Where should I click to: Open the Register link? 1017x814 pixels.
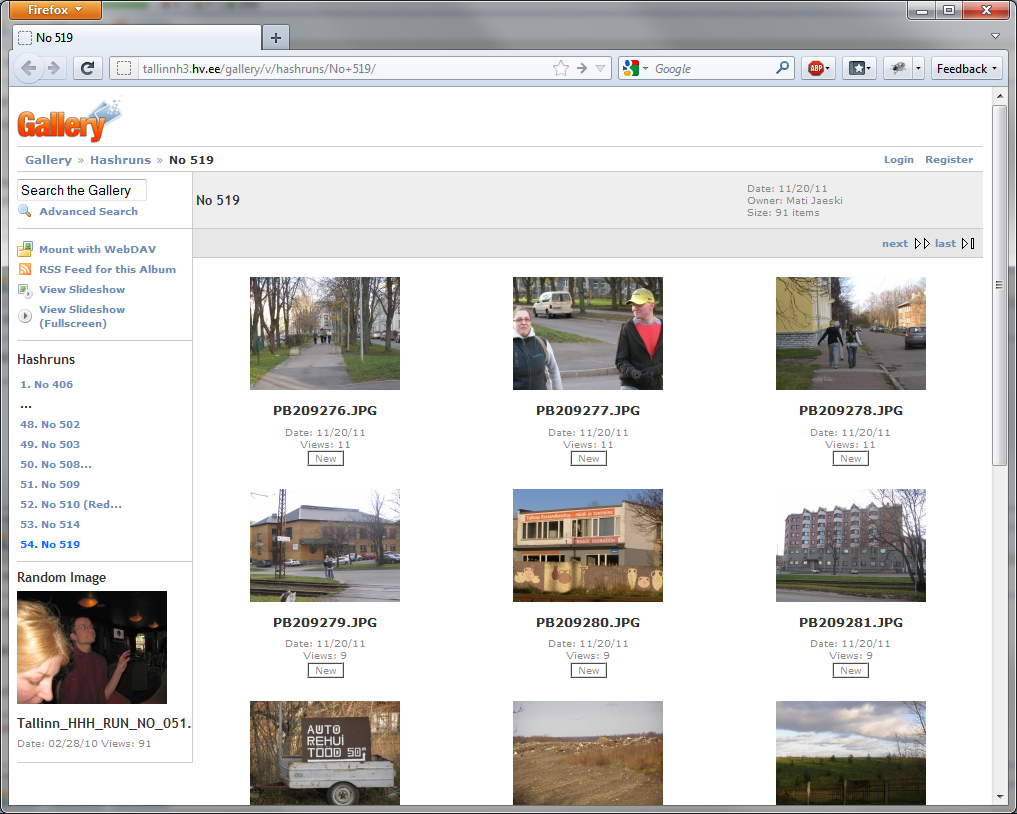[948, 159]
